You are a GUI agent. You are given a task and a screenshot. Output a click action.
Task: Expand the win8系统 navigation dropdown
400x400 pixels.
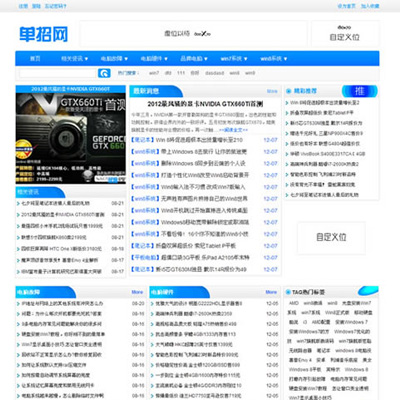pyautogui.click(x=274, y=59)
